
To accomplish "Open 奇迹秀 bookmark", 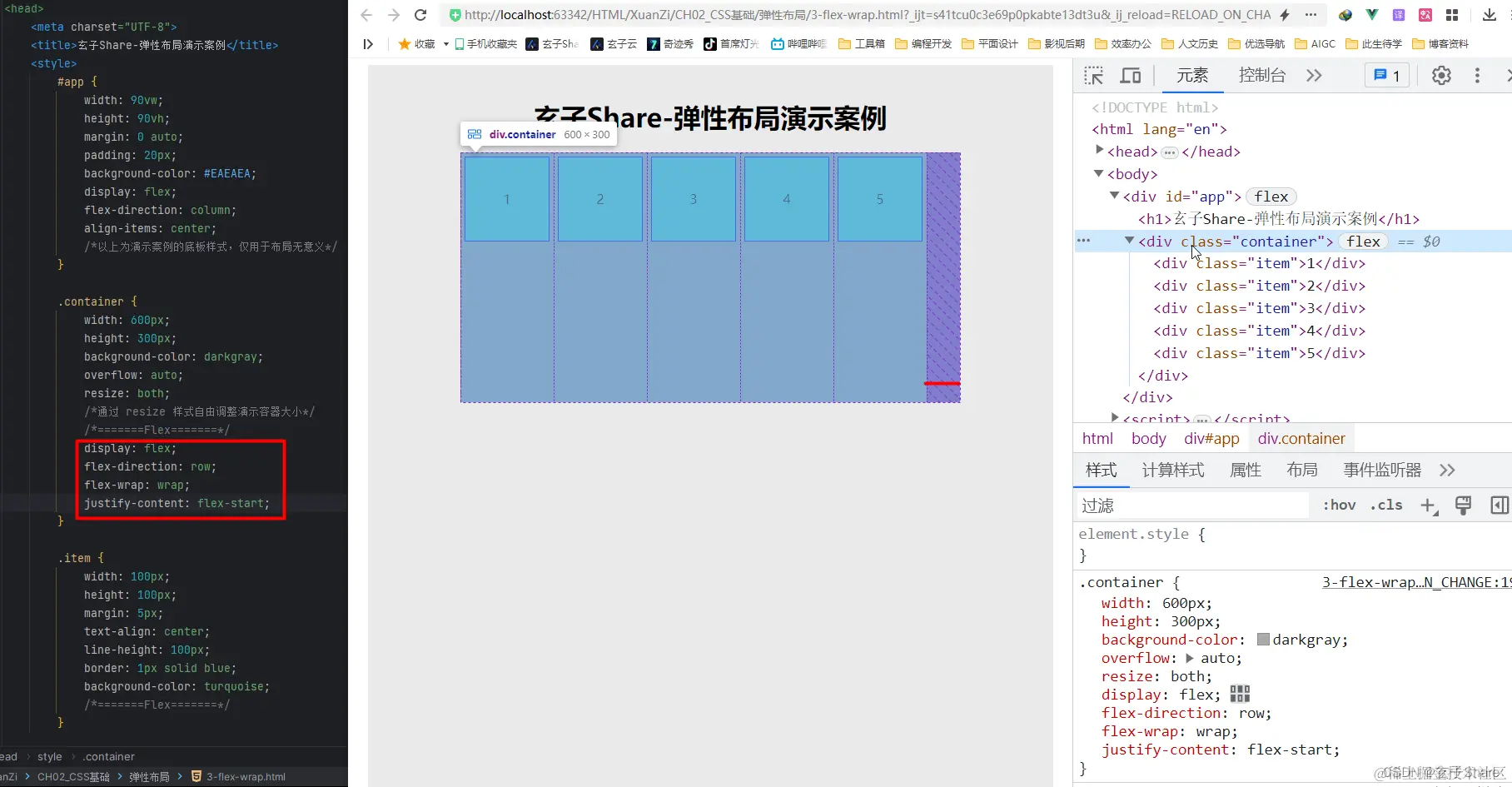I will point(670,44).
